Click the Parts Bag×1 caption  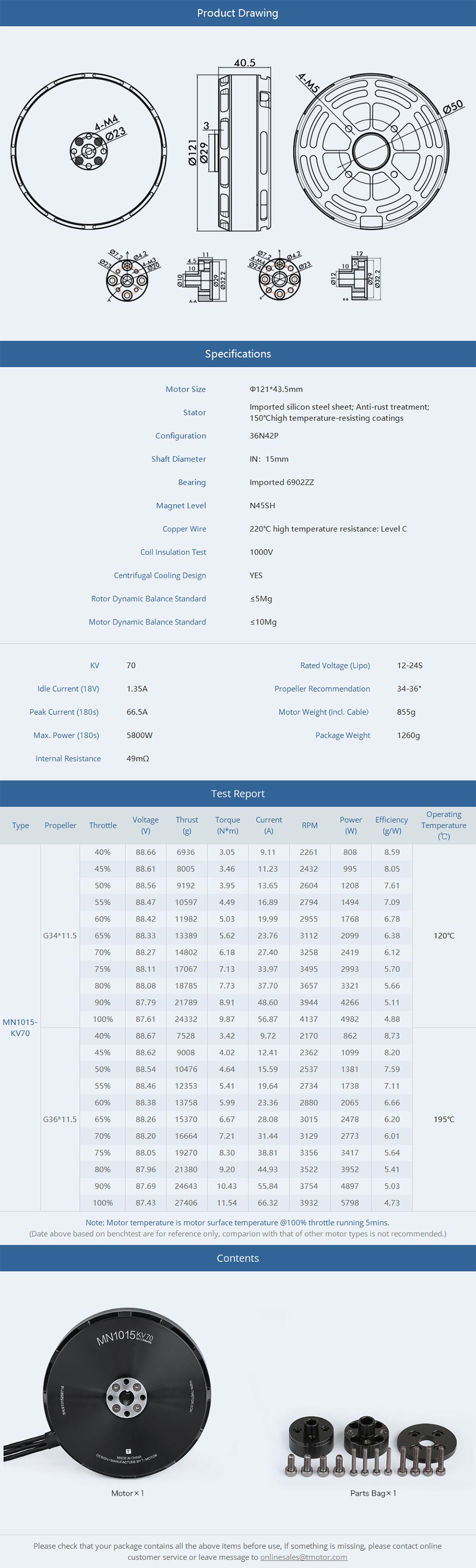pyautogui.click(x=373, y=1493)
